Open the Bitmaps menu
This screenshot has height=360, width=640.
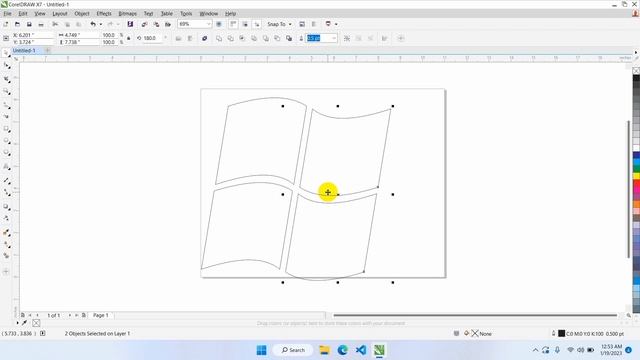click(x=127, y=13)
